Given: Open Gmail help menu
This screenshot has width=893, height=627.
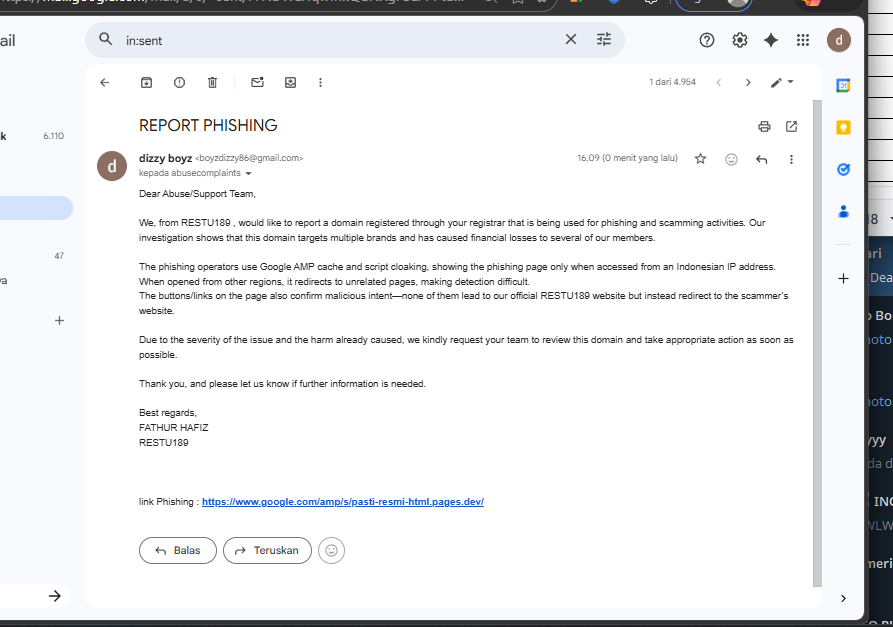Looking at the screenshot, I should [x=707, y=40].
